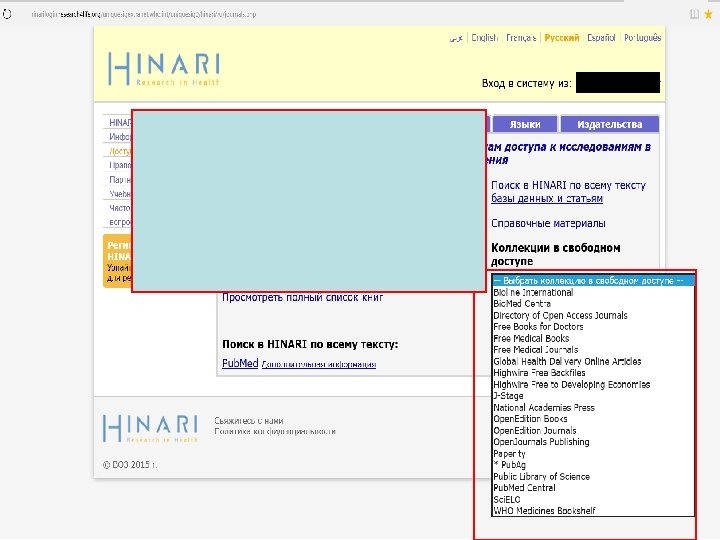The height and width of the screenshot is (540, 720).
Task: Choose Free Medical Journals option
Action: point(593,350)
